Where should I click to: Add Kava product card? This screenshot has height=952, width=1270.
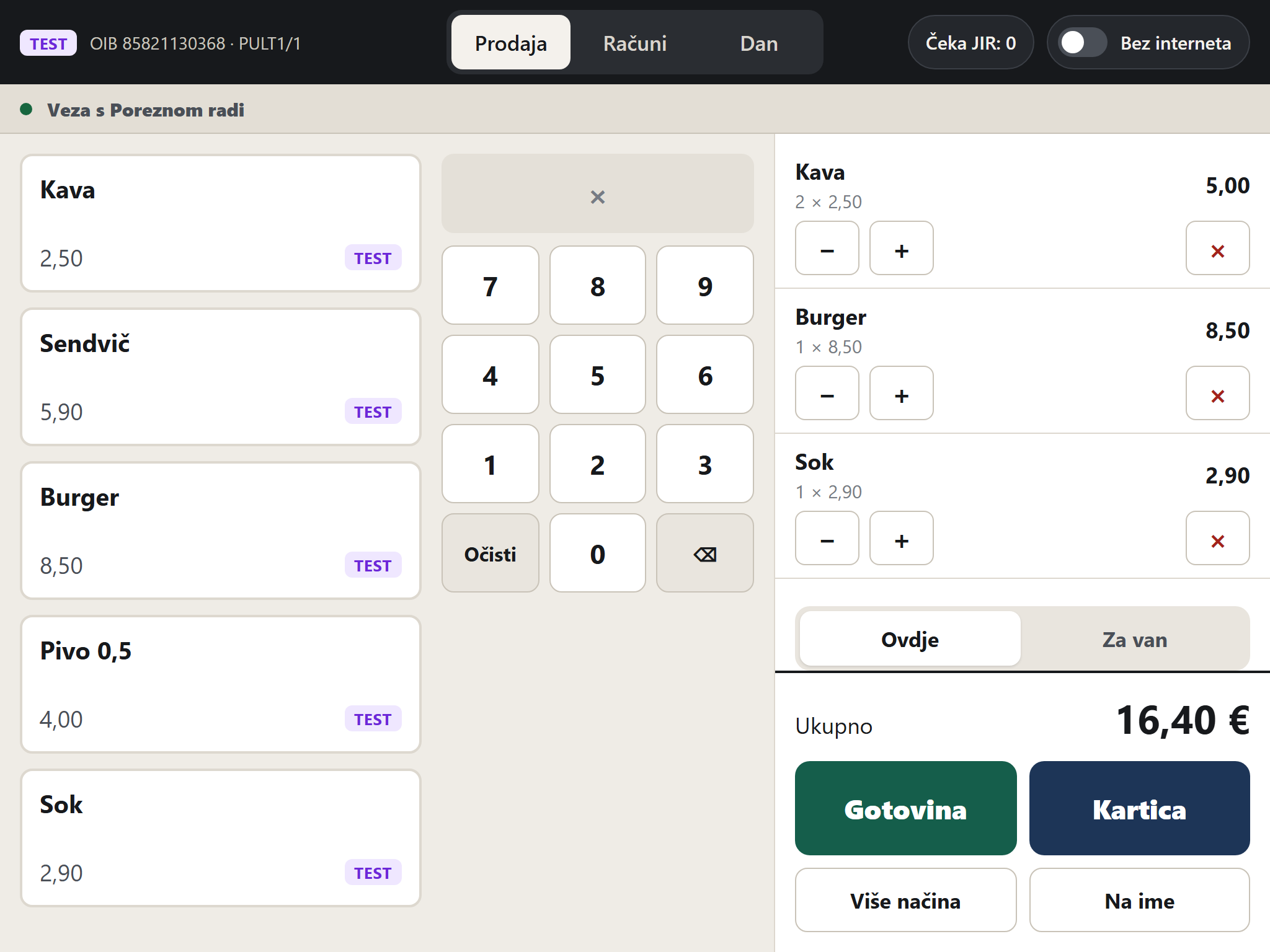[x=221, y=223]
